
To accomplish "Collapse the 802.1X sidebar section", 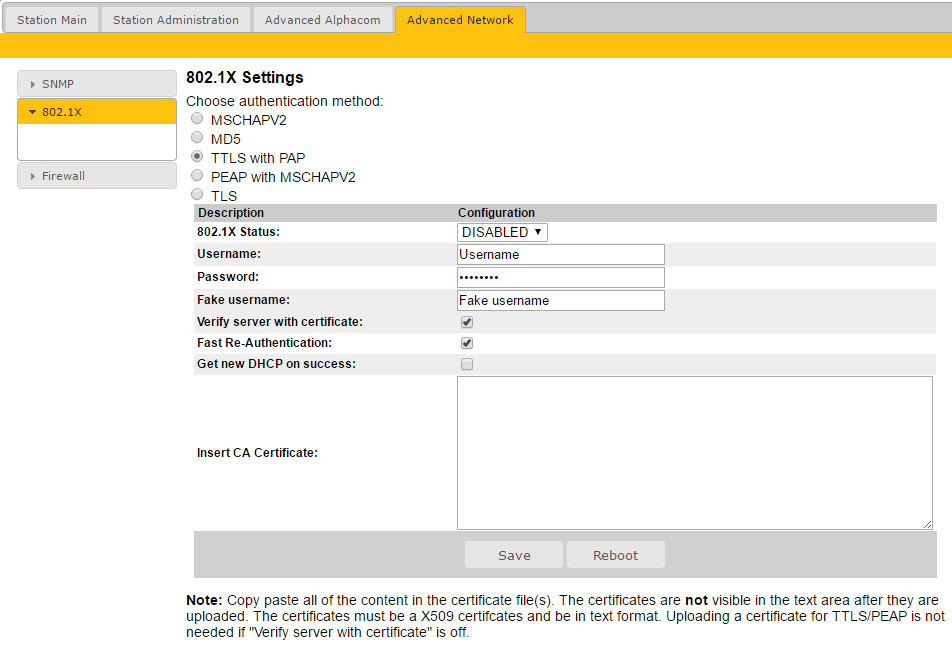I will [x=97, y=112].
